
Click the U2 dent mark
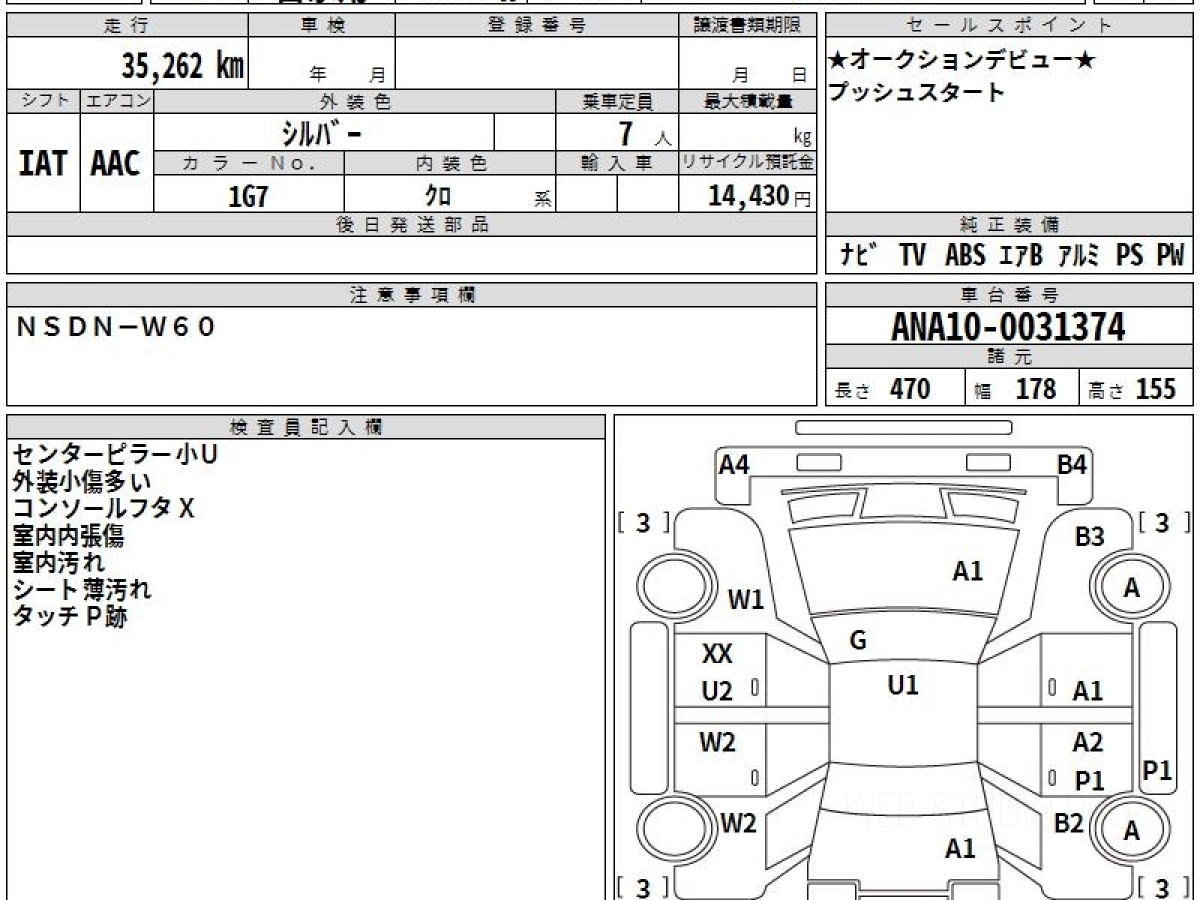tap(717, 691)
